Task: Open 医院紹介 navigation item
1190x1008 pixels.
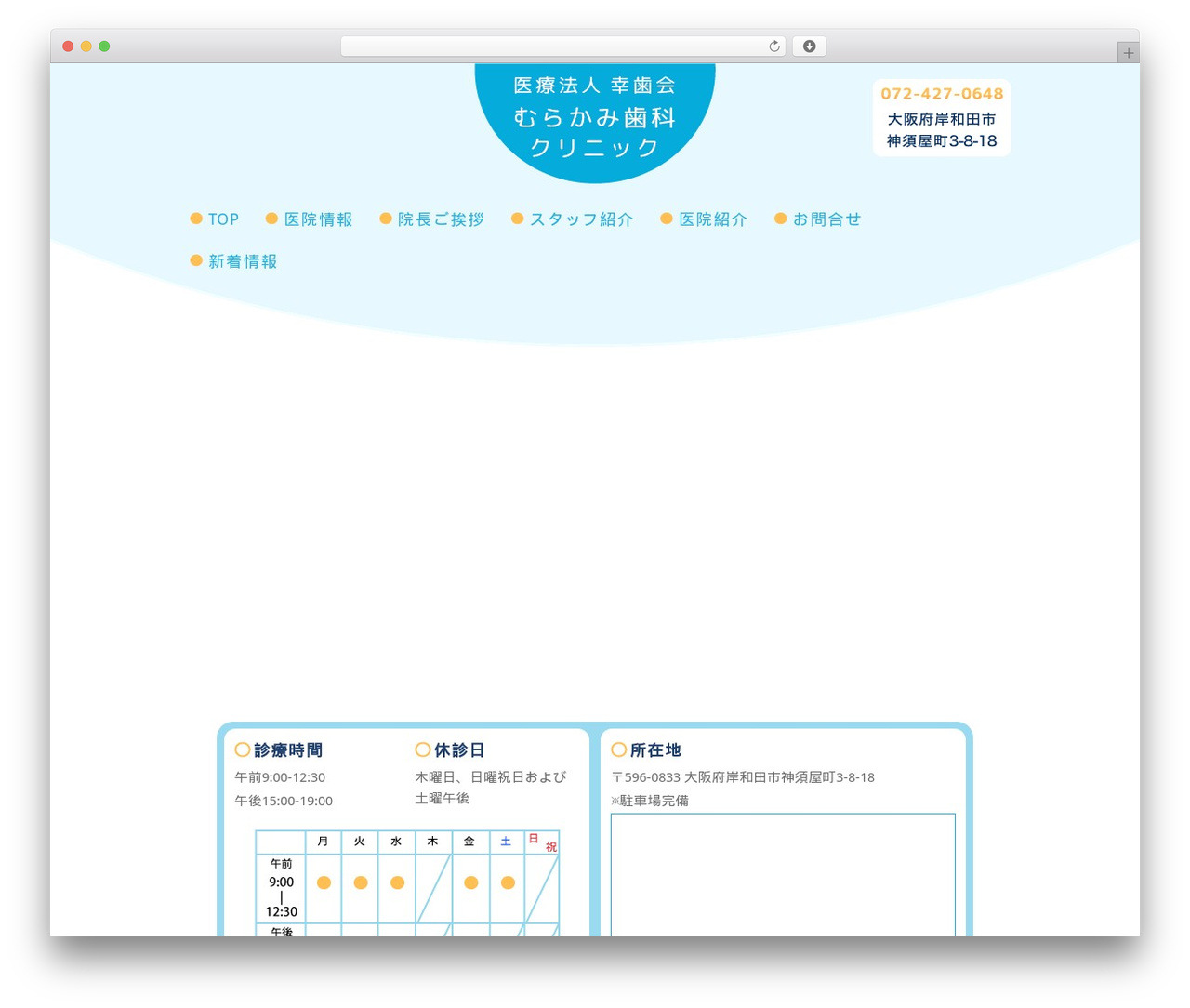Action: (704, 219)
